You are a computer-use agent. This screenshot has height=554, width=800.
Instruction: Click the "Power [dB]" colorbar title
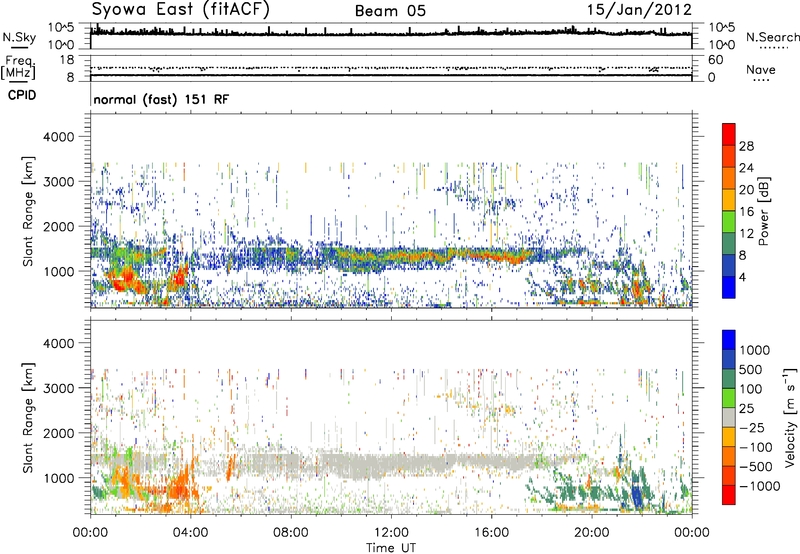764,211
